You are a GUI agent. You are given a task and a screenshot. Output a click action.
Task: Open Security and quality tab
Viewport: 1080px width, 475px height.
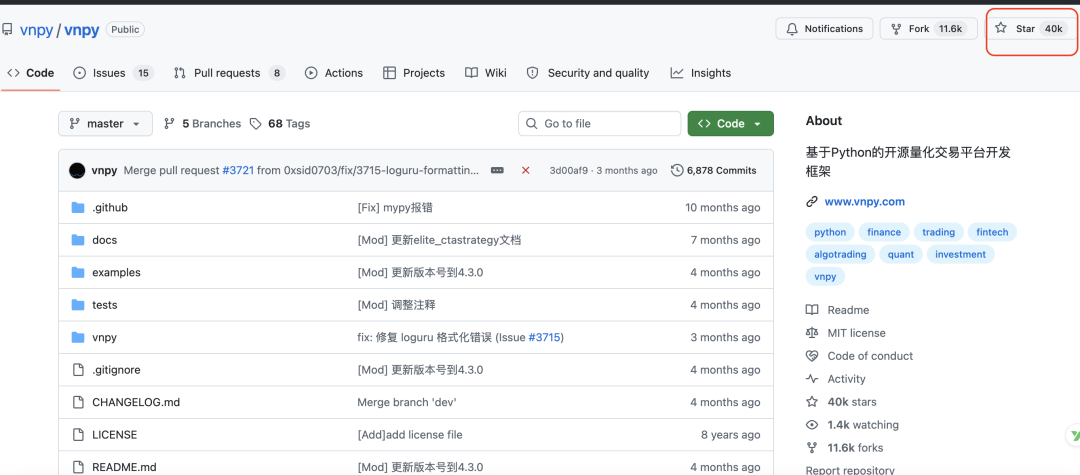pos(588,73)
